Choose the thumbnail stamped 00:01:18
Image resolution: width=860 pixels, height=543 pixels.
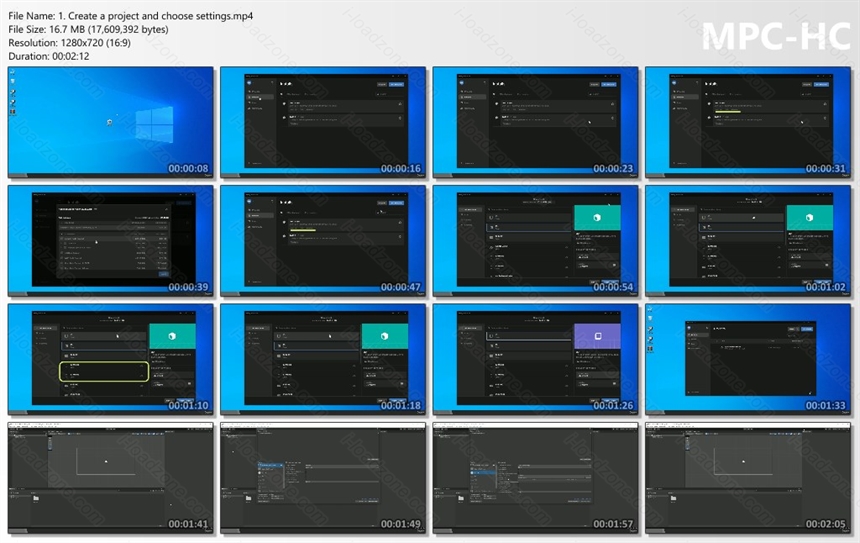click(x=323, y=359)
